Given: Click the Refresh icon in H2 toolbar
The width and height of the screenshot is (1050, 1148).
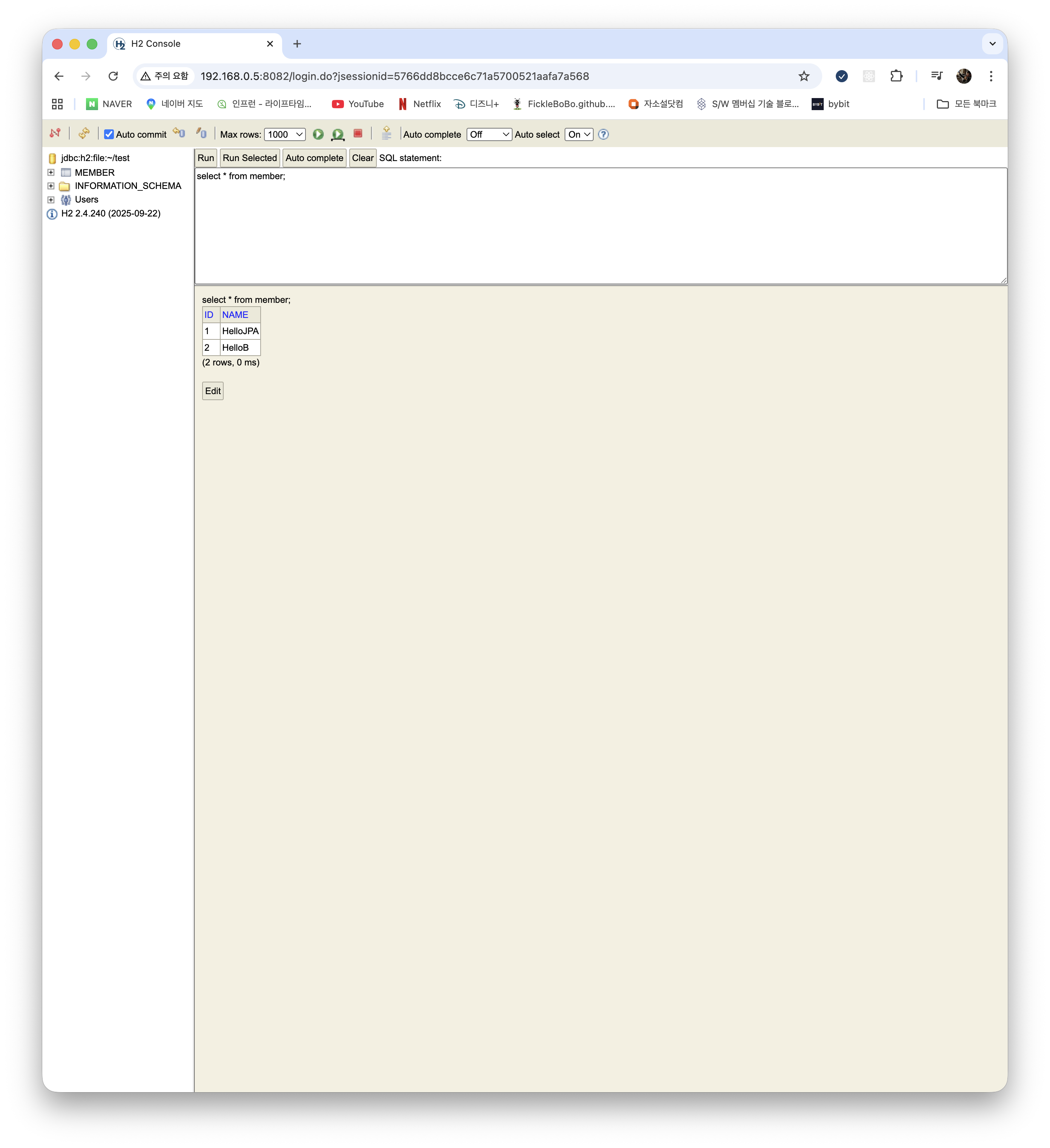Looking at the screenshot, I should [x=84, y=133].
